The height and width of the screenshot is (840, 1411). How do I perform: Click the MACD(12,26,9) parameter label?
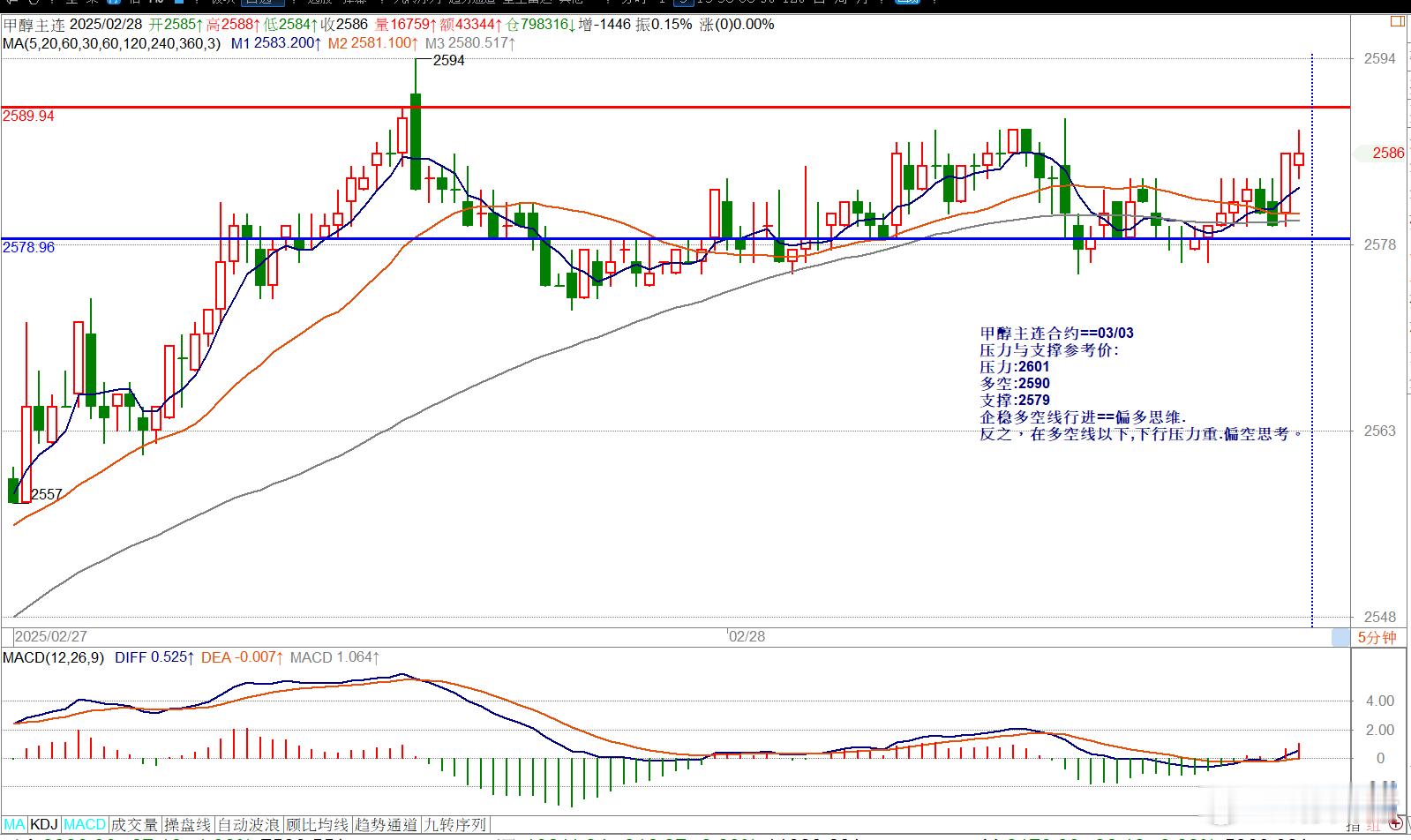(x=53, y=657)
